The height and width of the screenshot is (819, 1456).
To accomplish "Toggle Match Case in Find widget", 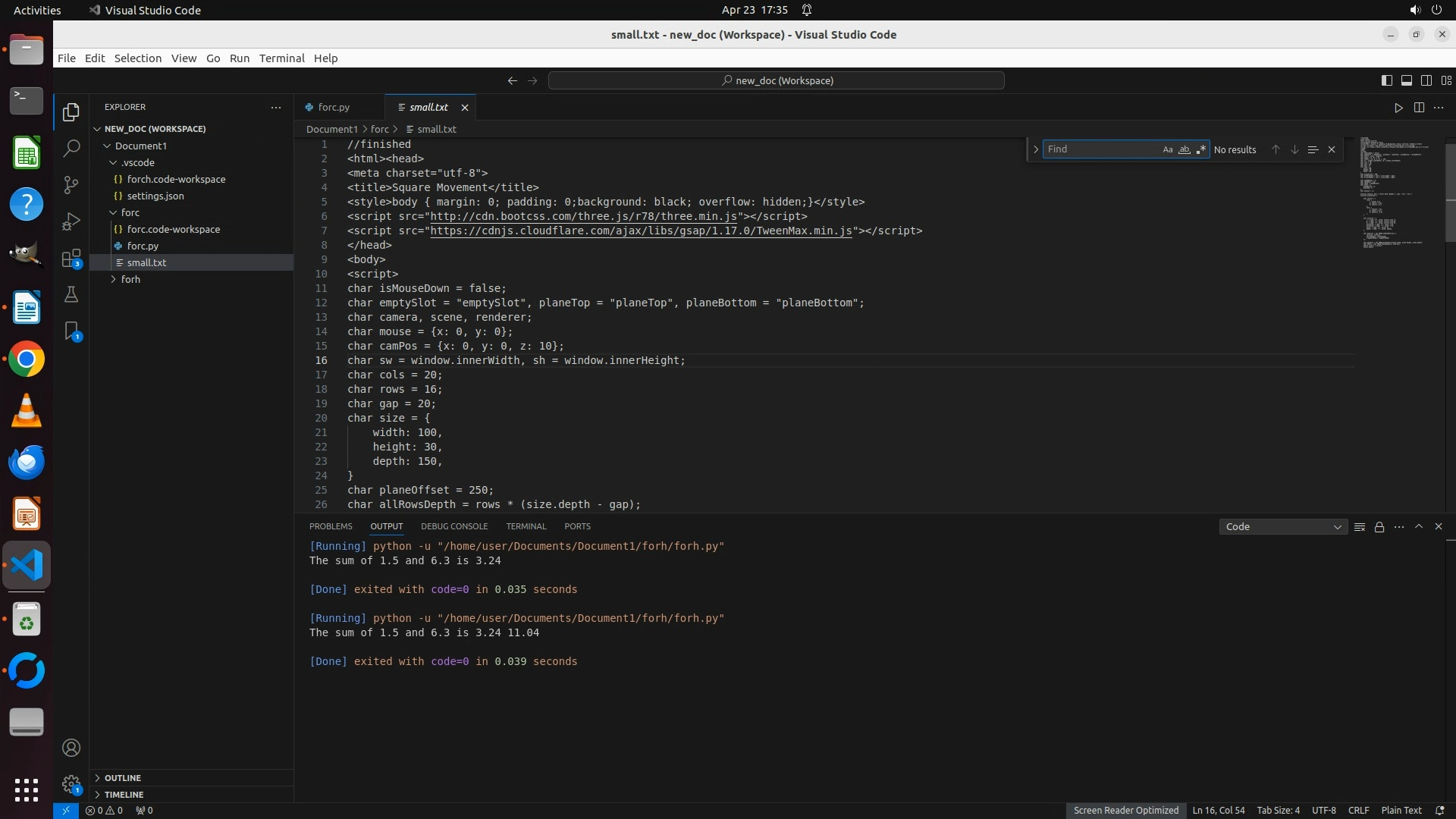I will (x=1168, y=149).
